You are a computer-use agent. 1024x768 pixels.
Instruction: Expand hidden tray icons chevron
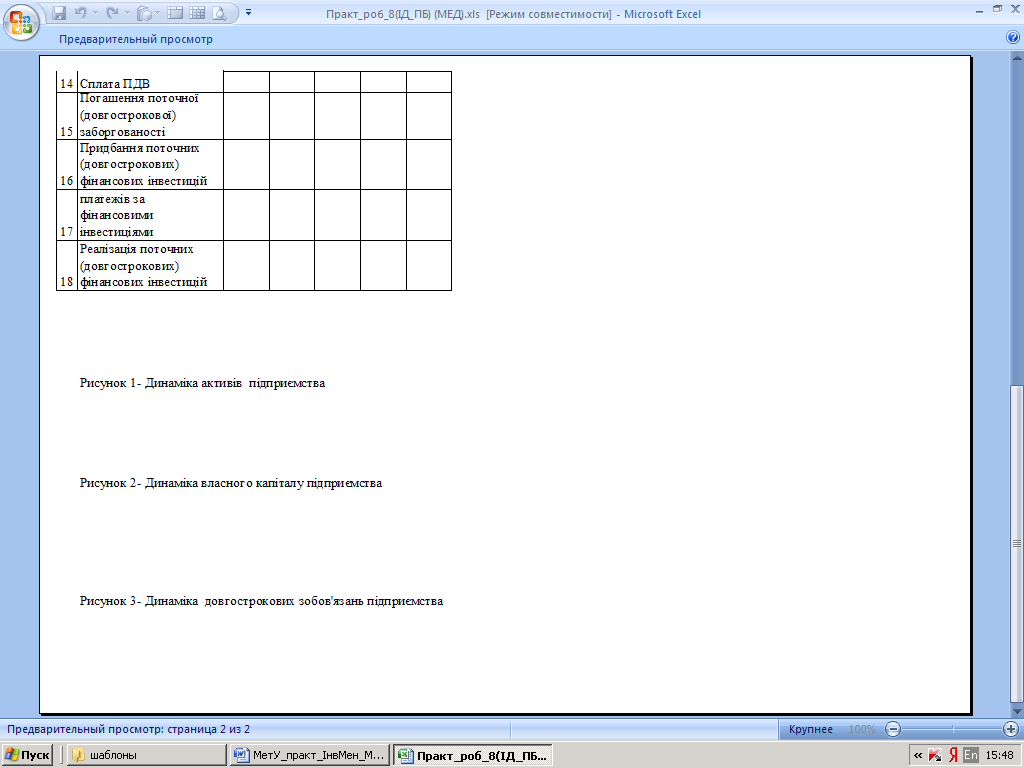(918, 756)
